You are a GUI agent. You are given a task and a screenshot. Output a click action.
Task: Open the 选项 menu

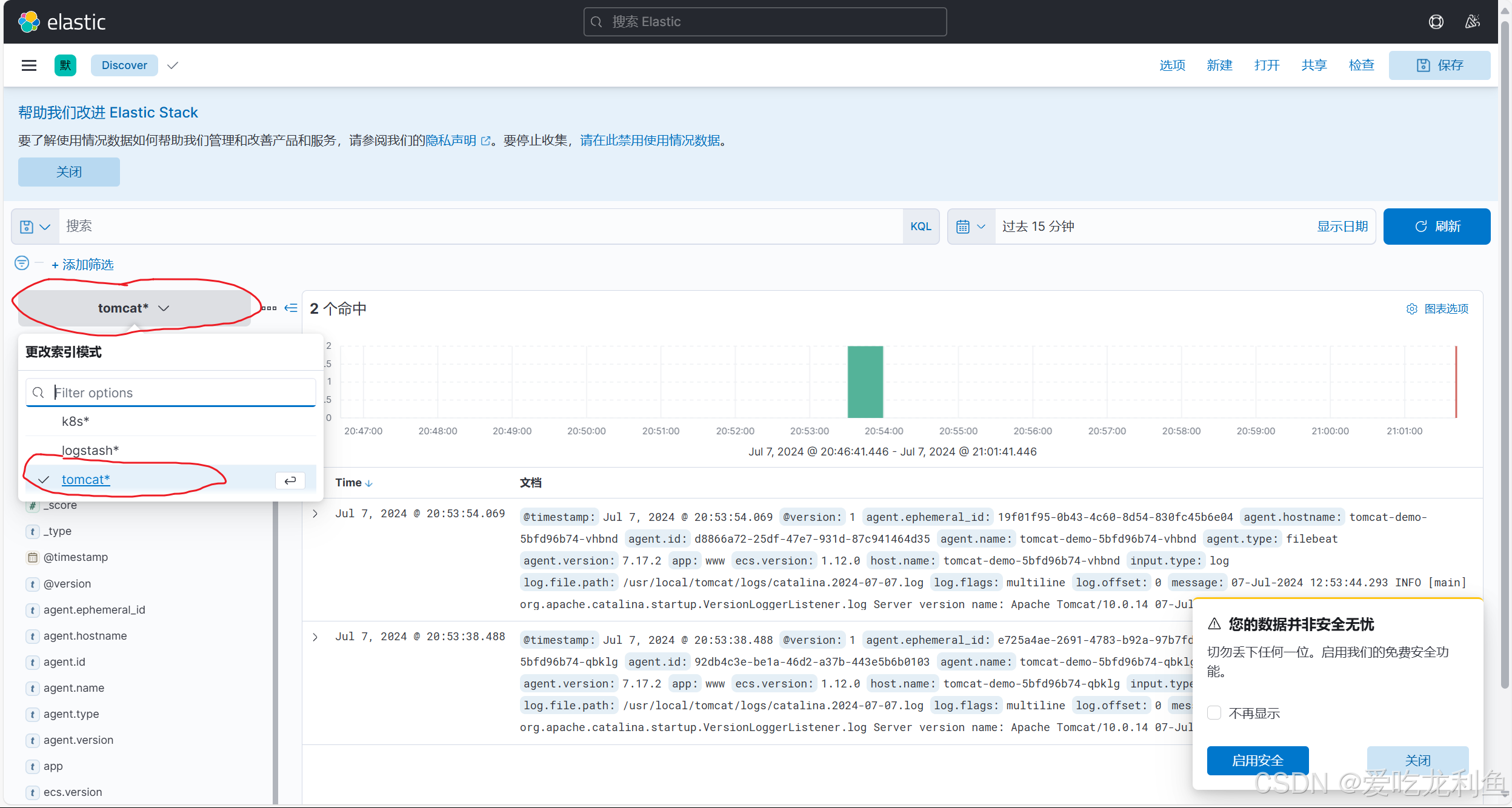(1172, 65)
